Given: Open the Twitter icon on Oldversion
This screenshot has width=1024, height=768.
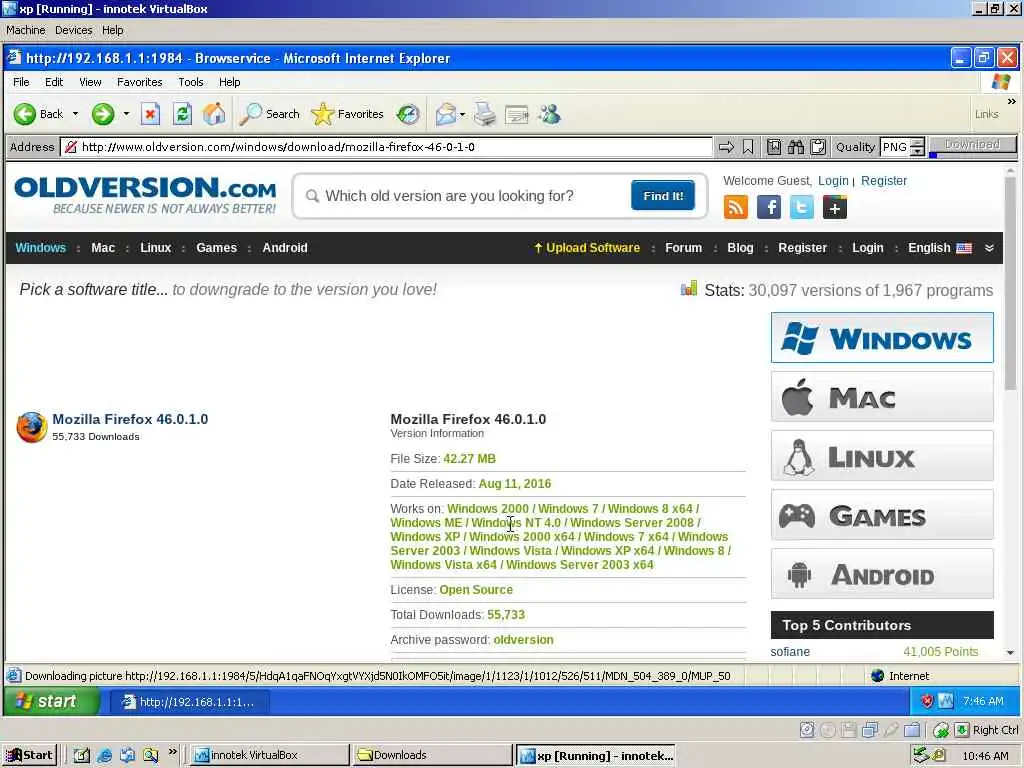Looking at the screenshot, I should point(801,208).
